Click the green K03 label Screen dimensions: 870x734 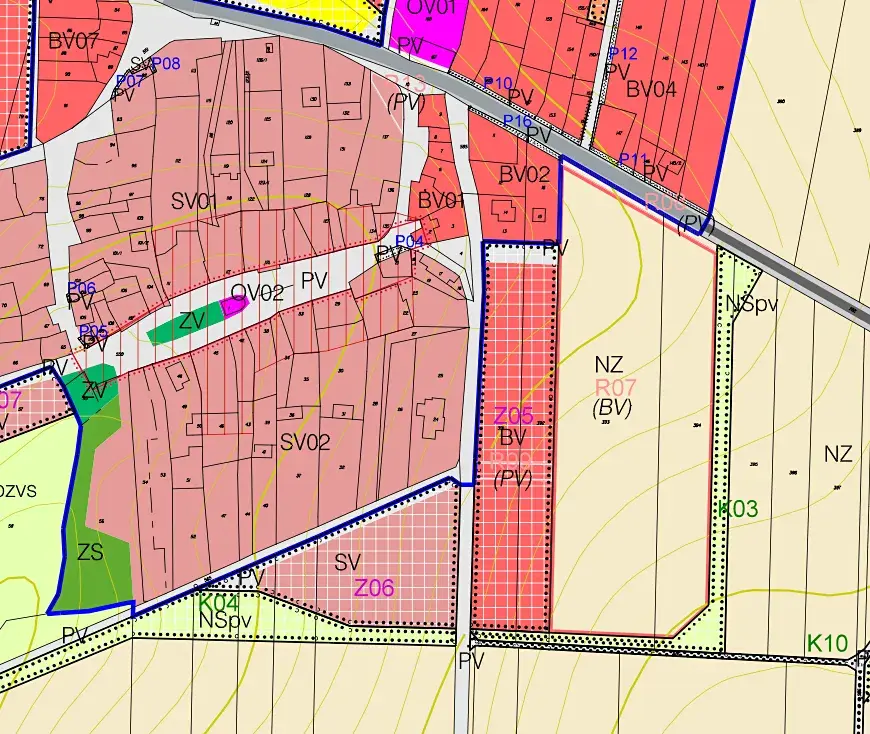pyautogui.click(x=738, y=509)
